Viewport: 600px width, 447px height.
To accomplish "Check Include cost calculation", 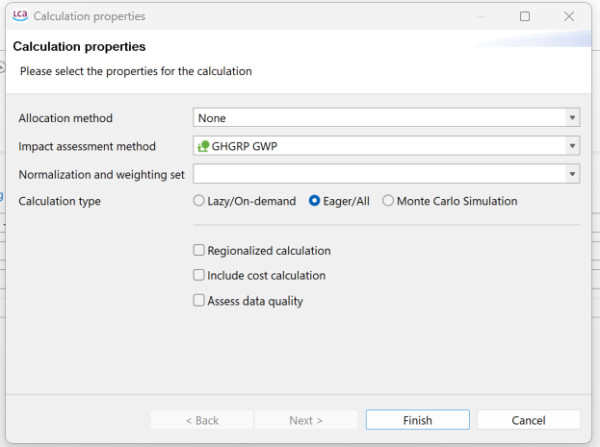I will pyautogui.click(x=199, y=275).
